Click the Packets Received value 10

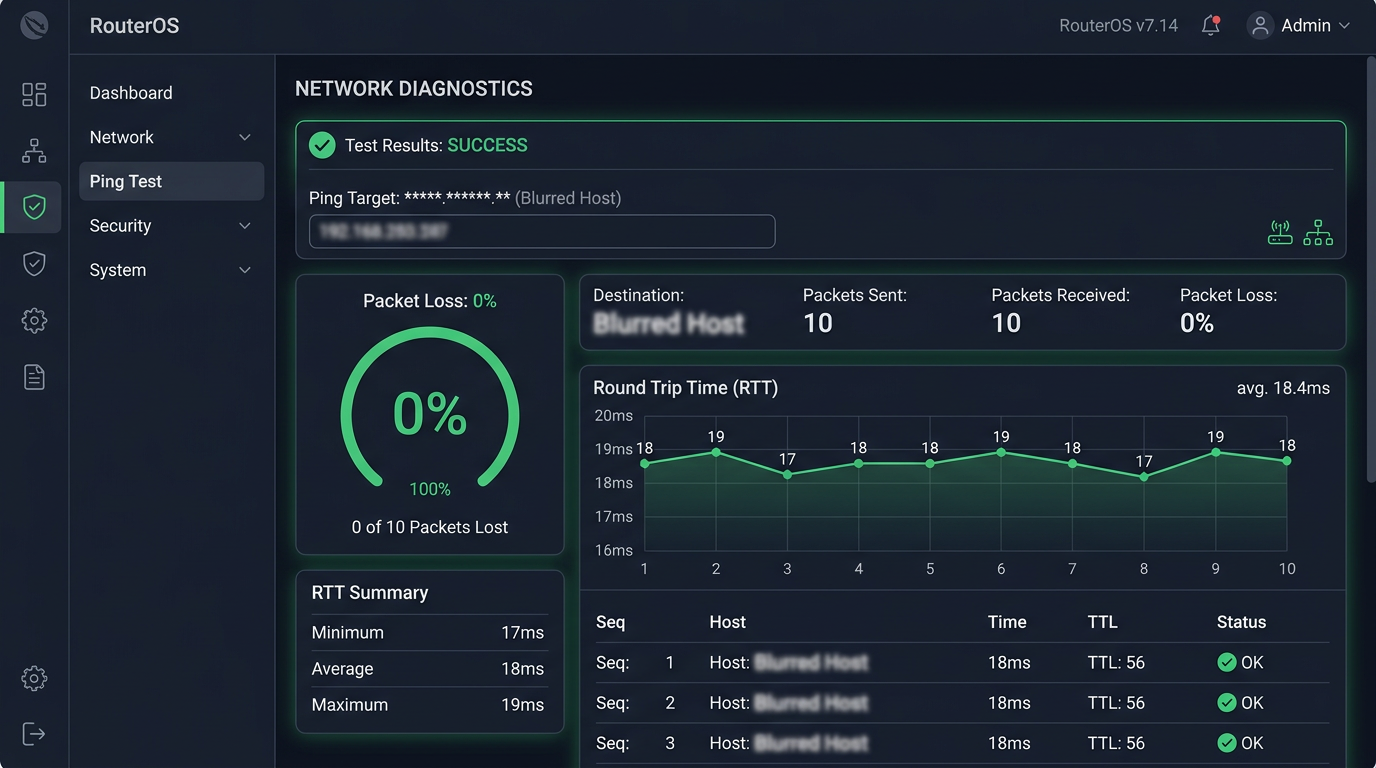click(1006, 323)
